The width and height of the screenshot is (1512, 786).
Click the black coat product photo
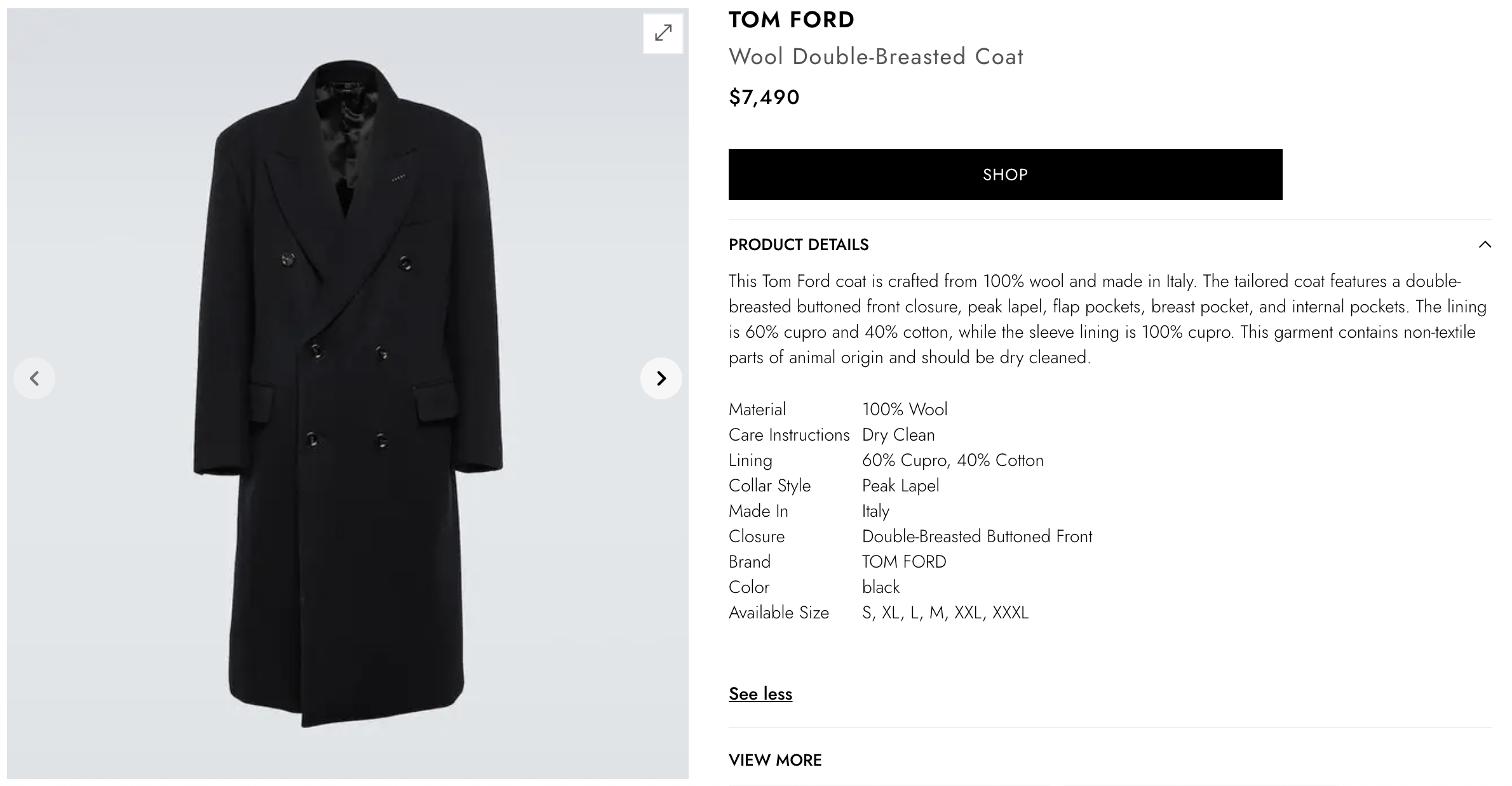[348, 394]
